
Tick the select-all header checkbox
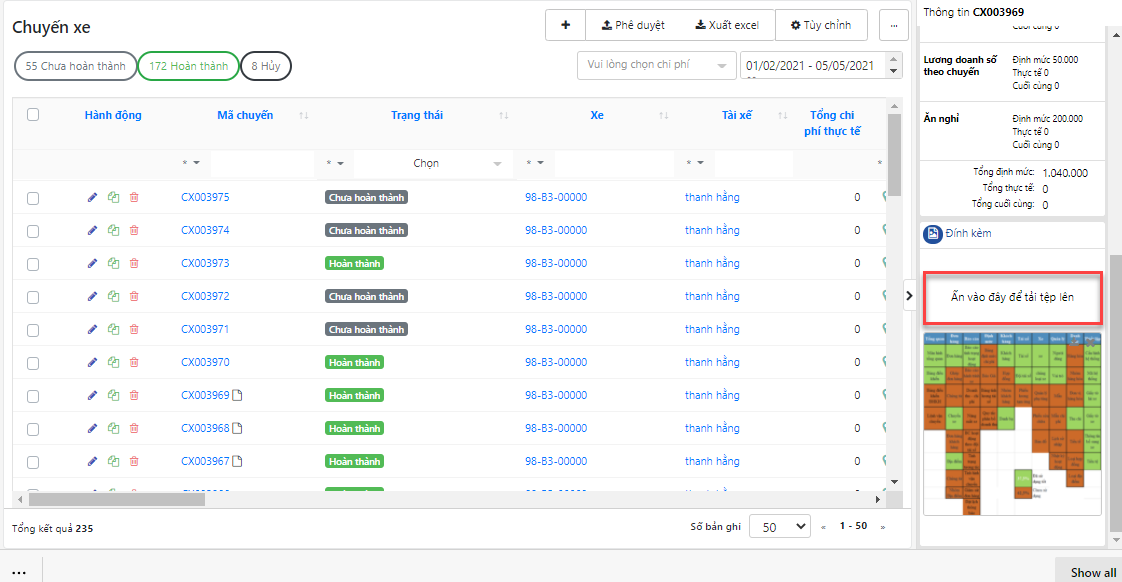[x=33, y=115]
